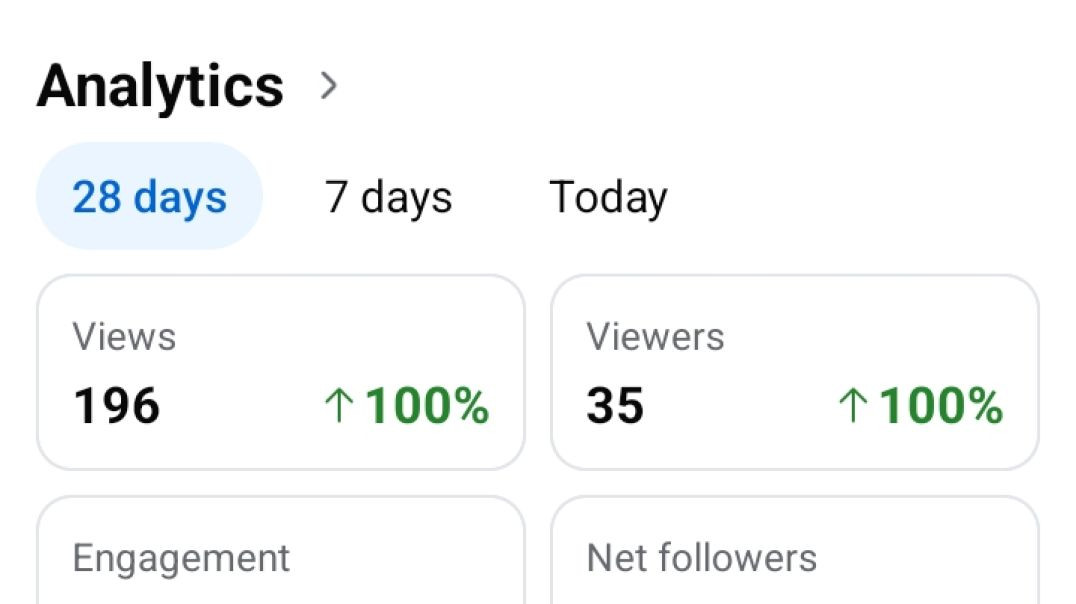Open the Analytics chevron arrow
This screenshot has width=1076, height=604.
coord(329,87)
